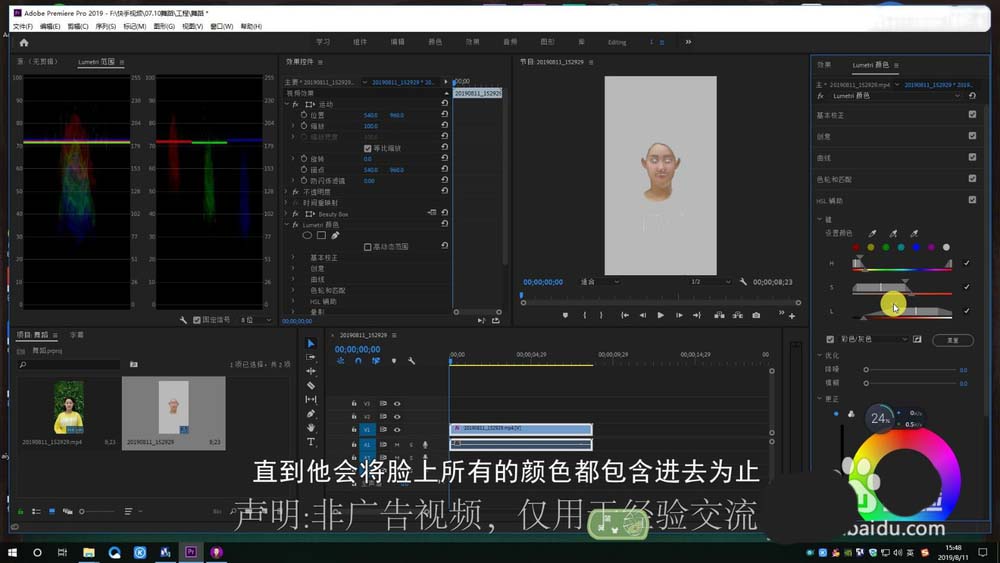The image size is (1000, 563).
Task: Toggle timeline snap magnet icon
Action: point(358,361)
